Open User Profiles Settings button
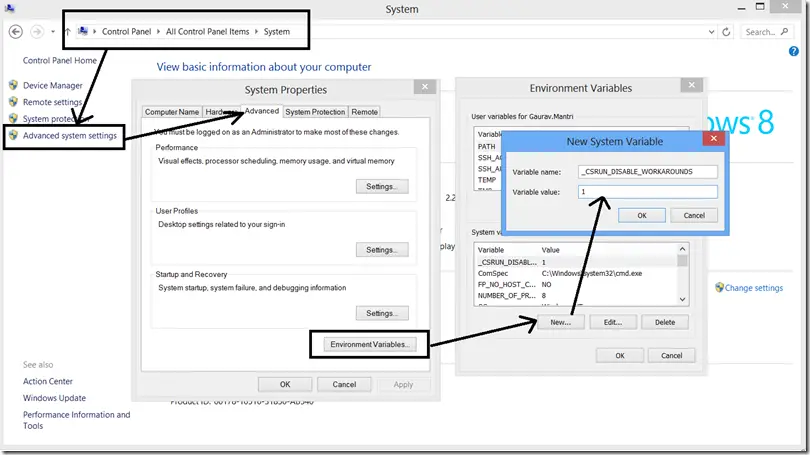 [x=382, y=250]
